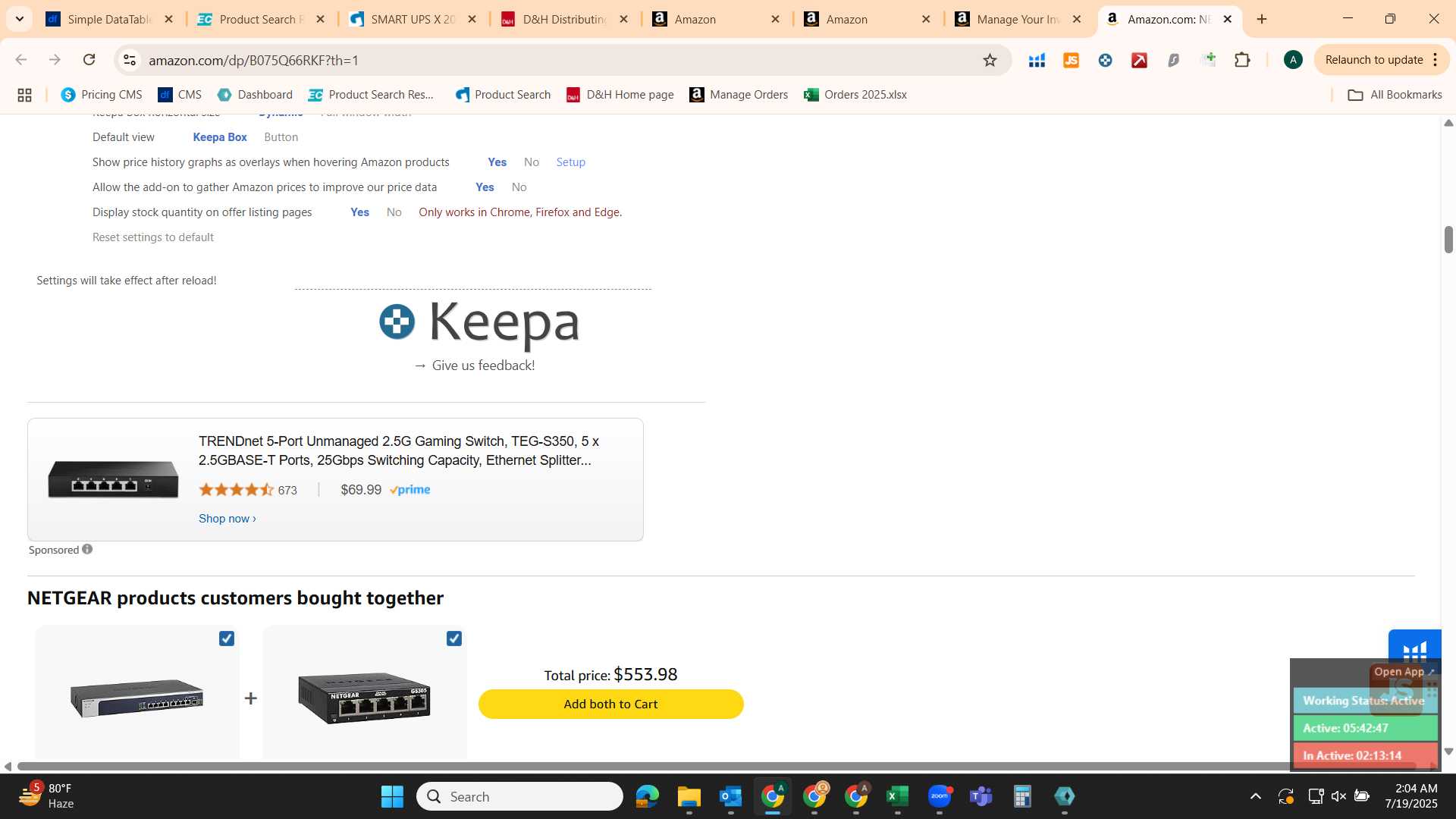Open Manage Orders bookmark
This screenshot has width=1456, height=819.
coord(739,95)
